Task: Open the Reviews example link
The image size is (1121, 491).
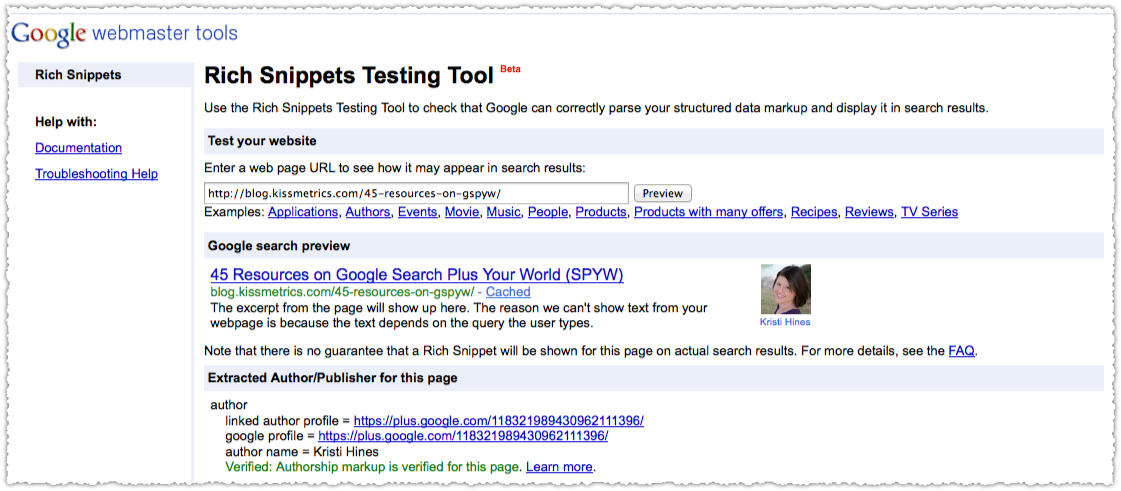Action: coord(869,212)
